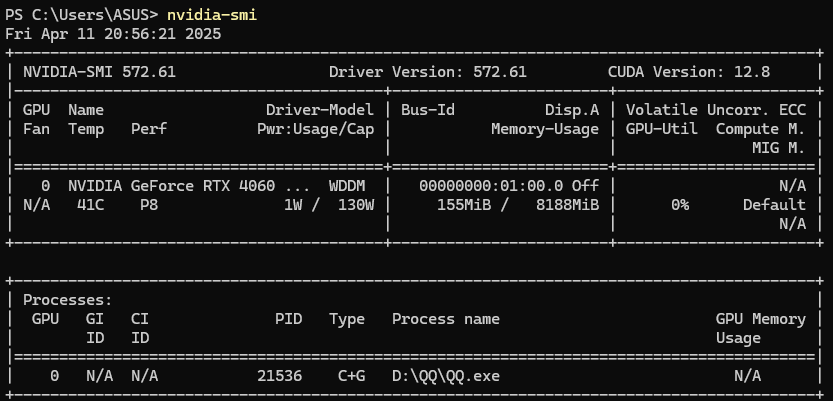Click the GPU-Util header
Screen dimensions: 833x401
pos(661,129)
